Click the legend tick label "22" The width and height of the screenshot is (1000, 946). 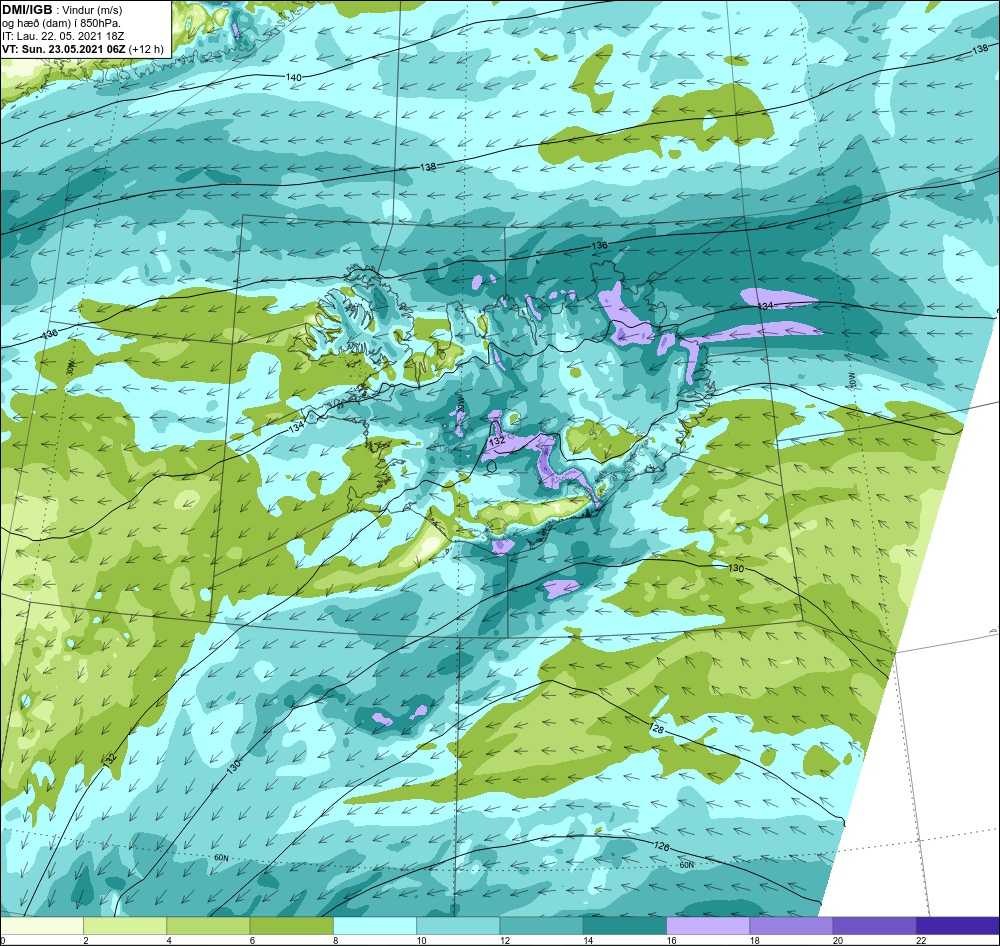pos(921,940)
